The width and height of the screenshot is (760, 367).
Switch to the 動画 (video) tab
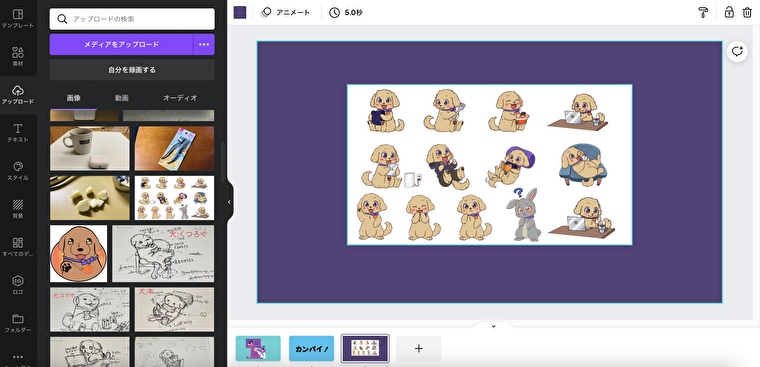coord(122,98)
